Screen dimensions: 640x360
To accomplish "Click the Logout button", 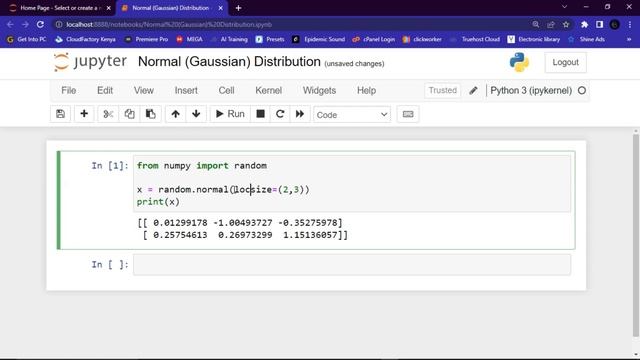I will pyautogui.click(x=565, y=62).
